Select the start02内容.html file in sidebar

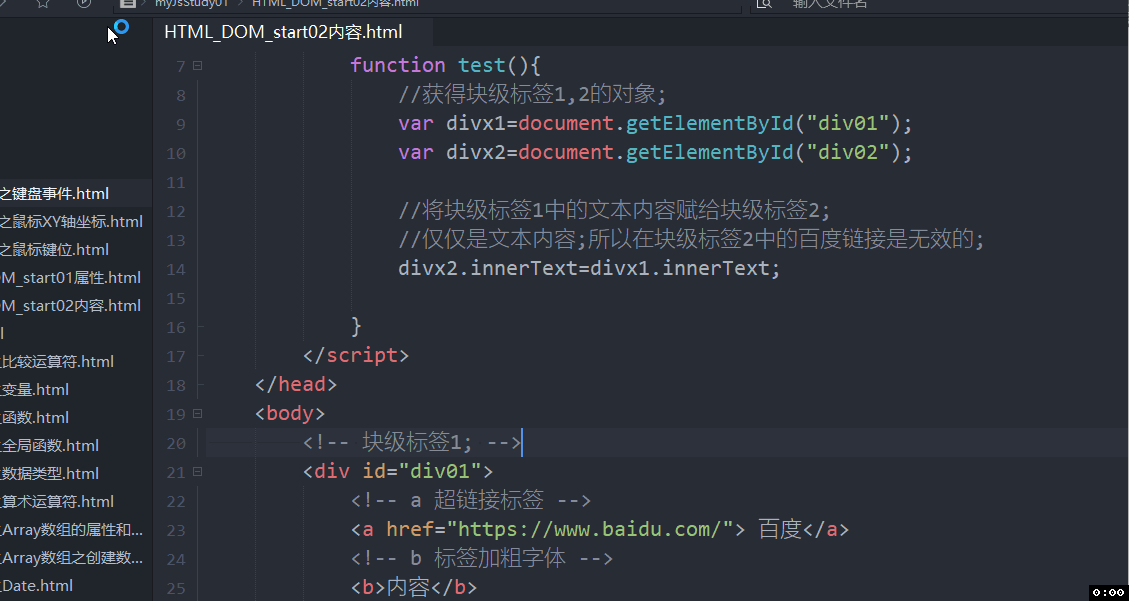(x=71, y=306)
